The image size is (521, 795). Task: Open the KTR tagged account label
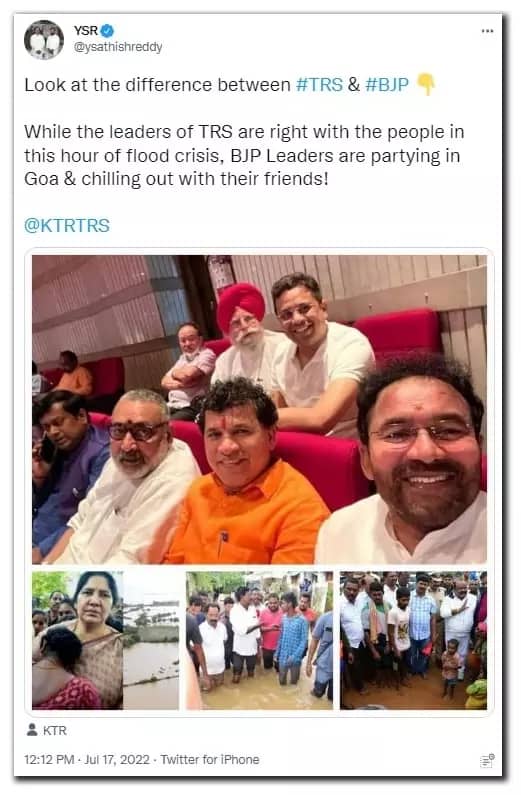click(x=55, y=731)
